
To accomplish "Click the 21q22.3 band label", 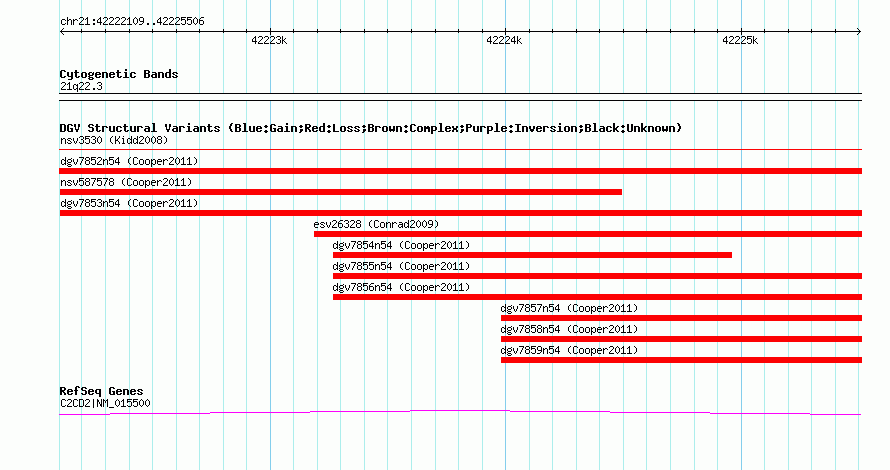I will (x=81, y=86).
